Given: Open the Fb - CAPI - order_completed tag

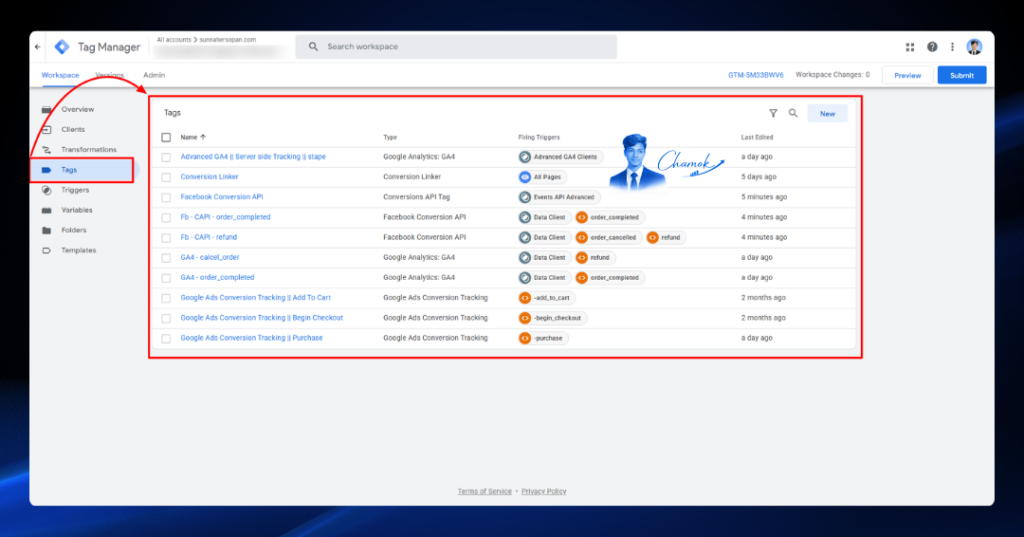Looking at the screenshot, I should click(x=225, y=218).
